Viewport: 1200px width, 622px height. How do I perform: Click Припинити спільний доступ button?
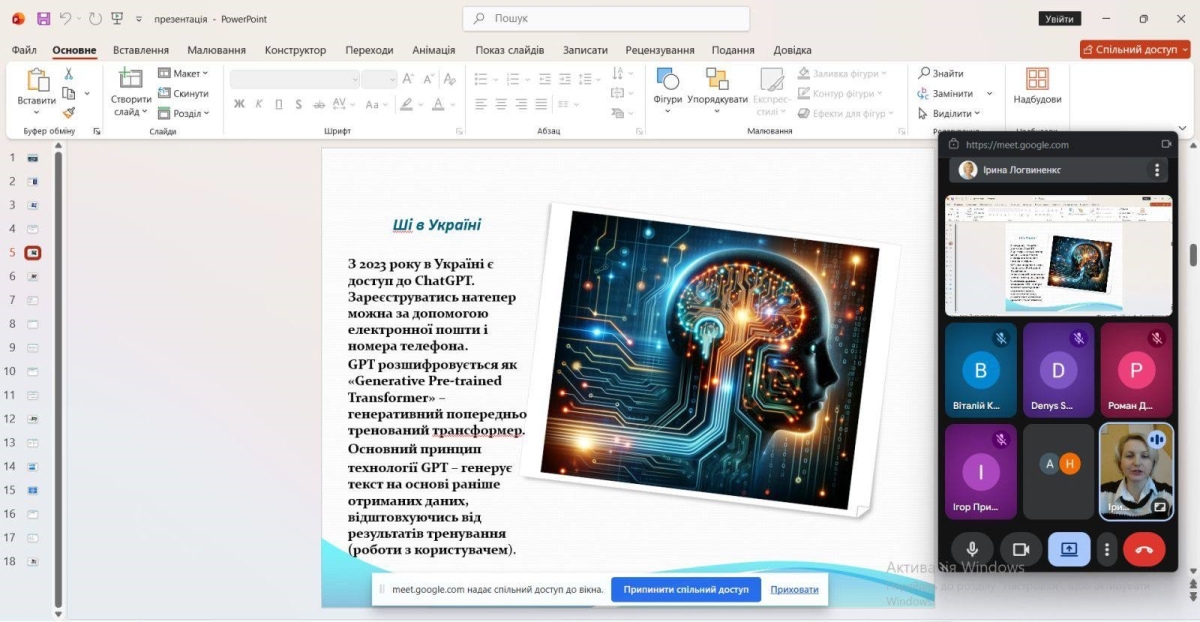pyautogui.click(x=685, y=589)
